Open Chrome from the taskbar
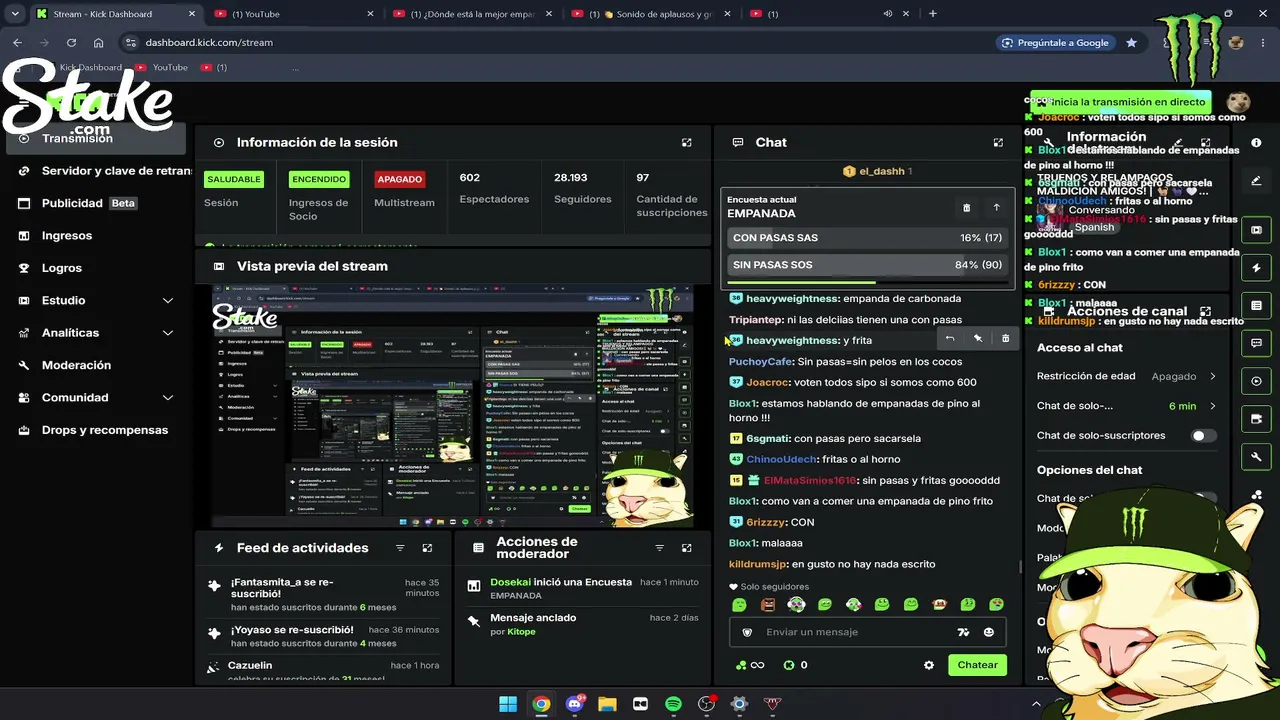This screenshot has width=1280, height=720. coord(541,704)
